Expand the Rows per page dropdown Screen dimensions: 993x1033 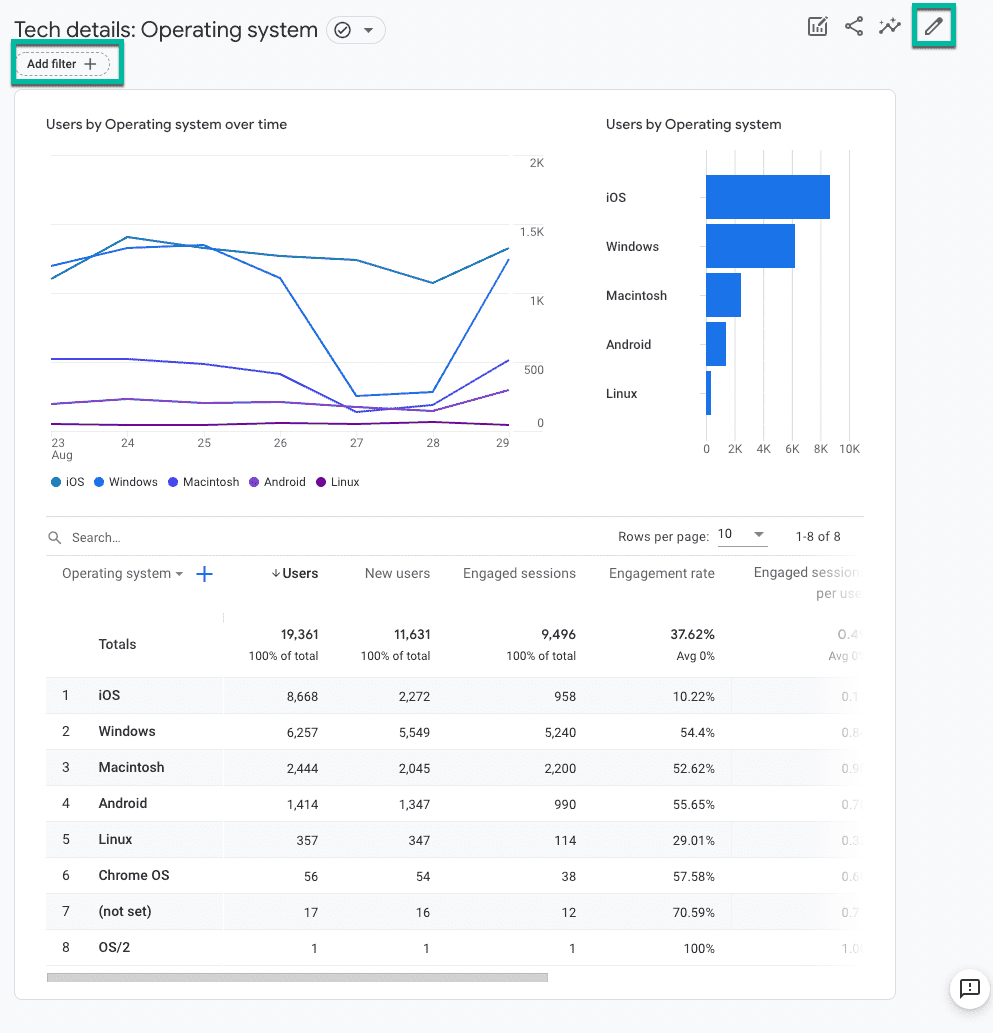(742, 535)
